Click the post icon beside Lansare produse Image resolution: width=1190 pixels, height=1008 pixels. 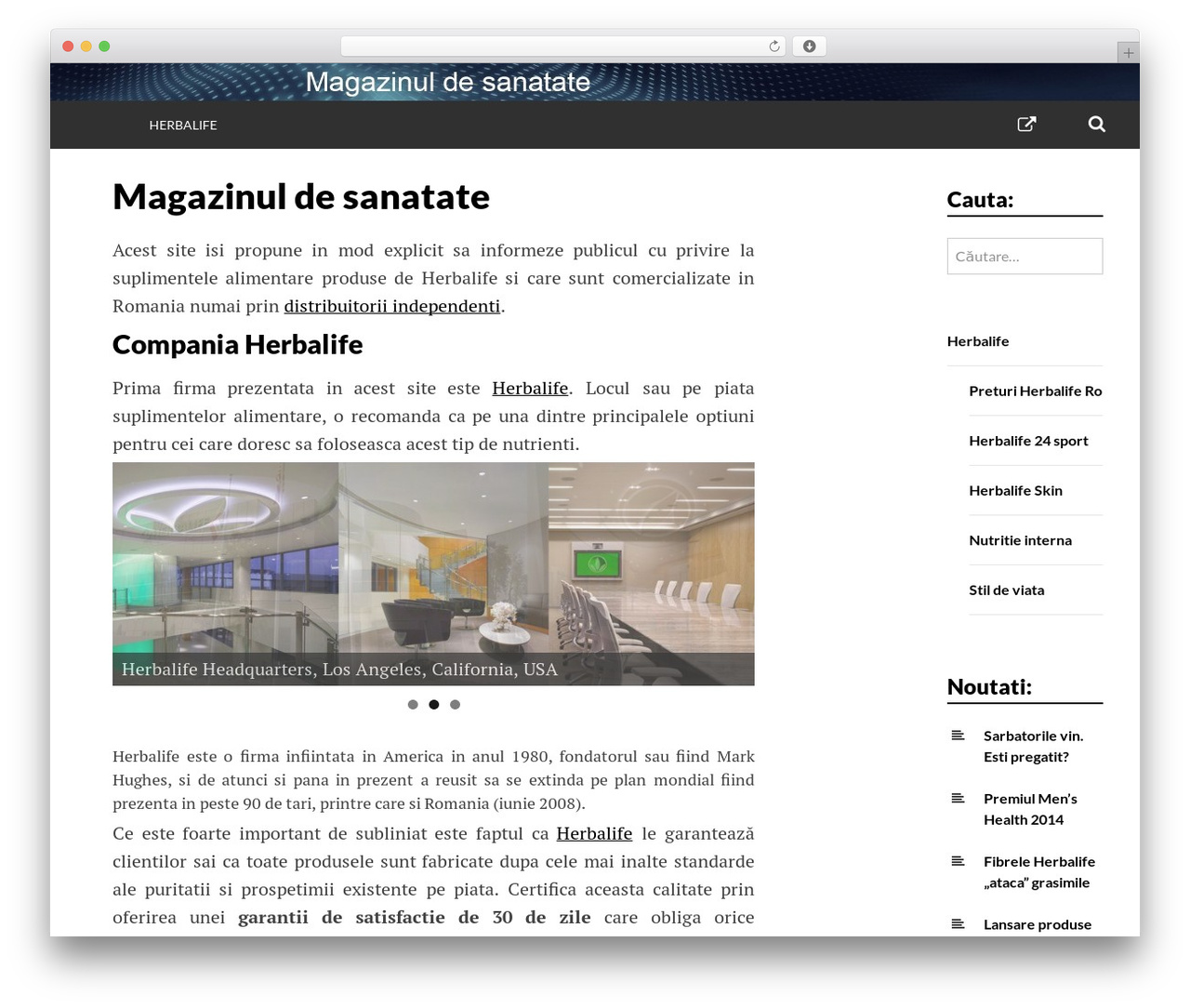click(x=958, y=924)
